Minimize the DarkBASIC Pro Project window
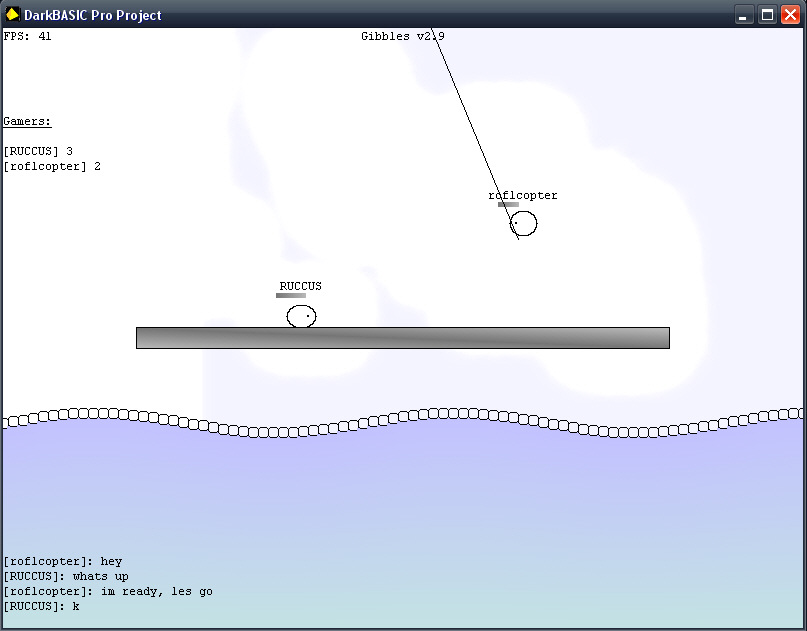807x631 pixels. (x=744, y=15)
